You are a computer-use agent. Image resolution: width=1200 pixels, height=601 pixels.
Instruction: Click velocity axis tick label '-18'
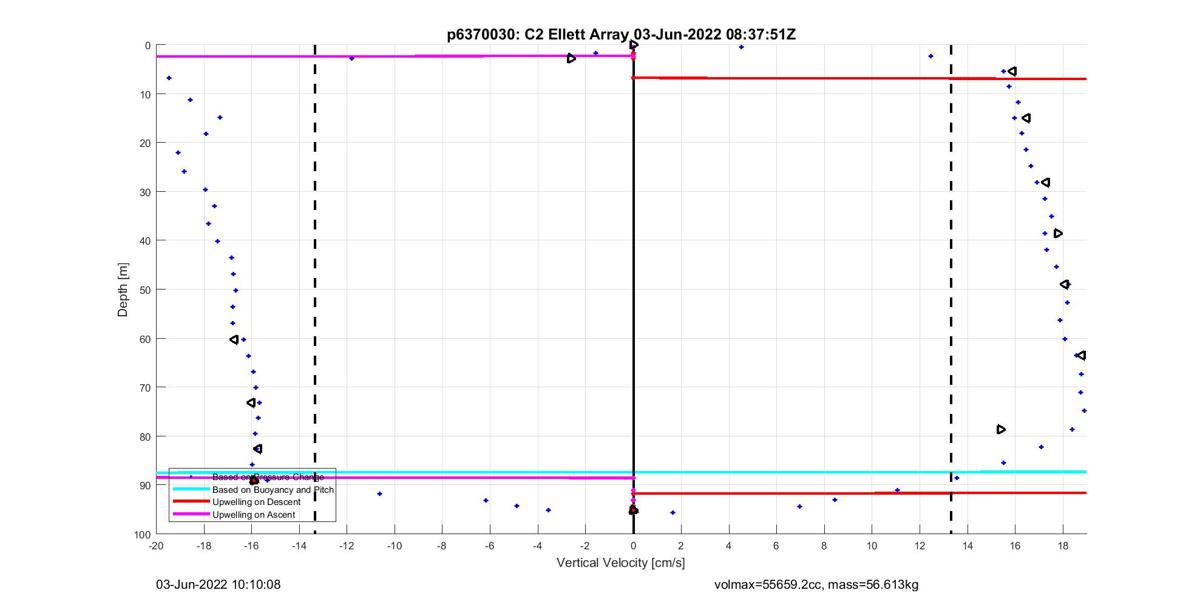point(203,547)
